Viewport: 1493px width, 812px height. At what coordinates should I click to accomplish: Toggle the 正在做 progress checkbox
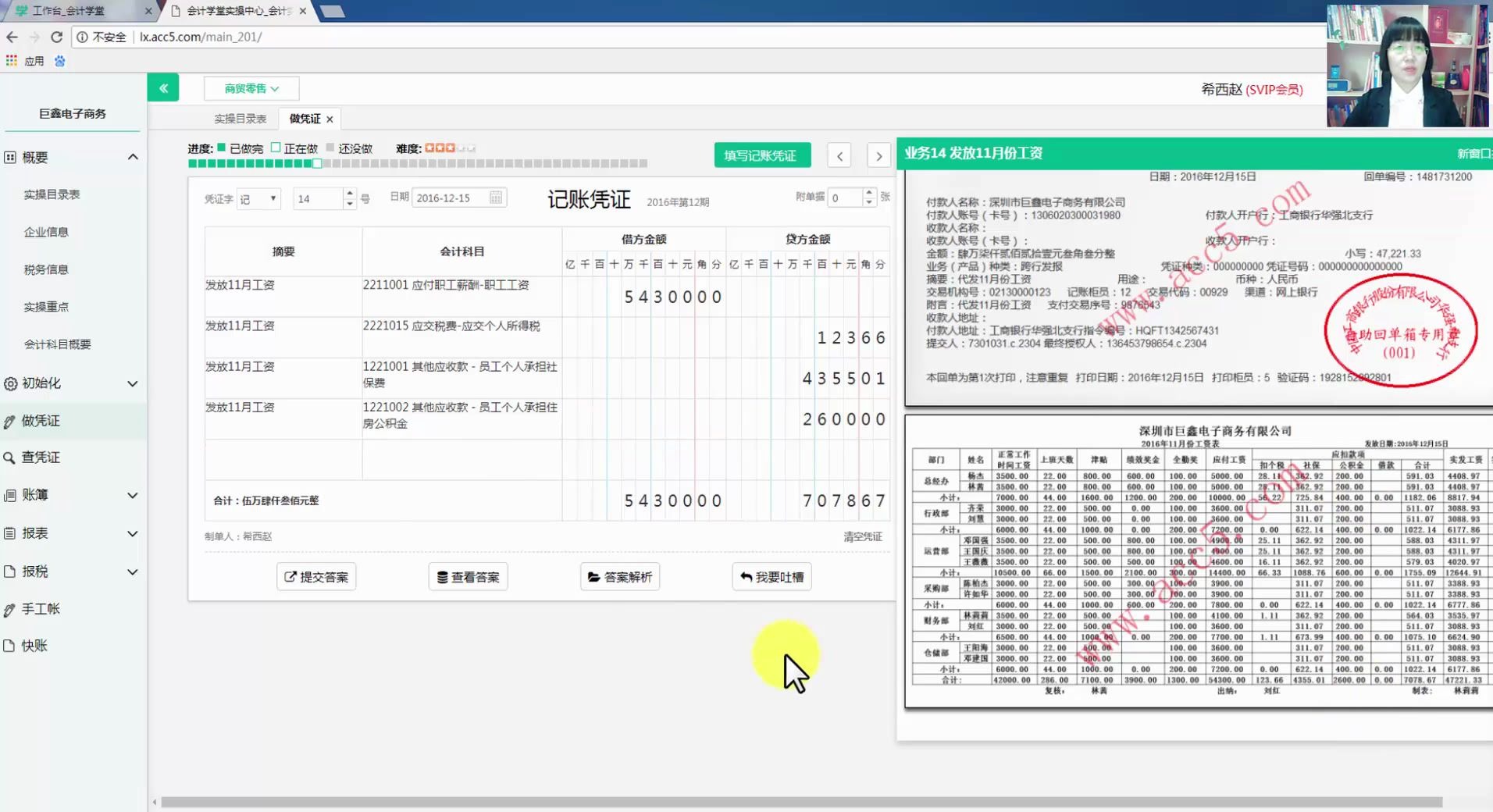[x=276, y=147]
